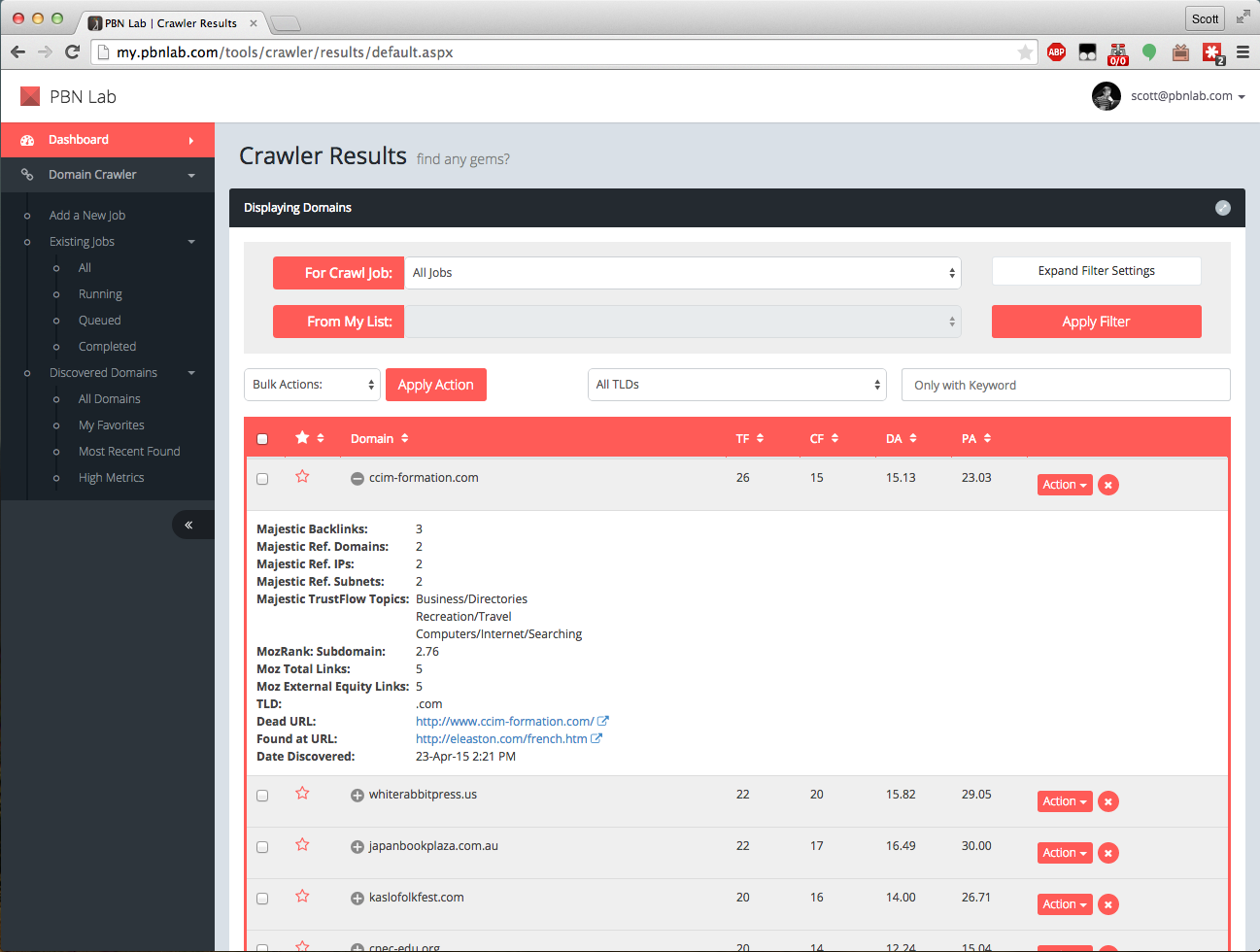Sort table by TF column

(x=749, y=439)
